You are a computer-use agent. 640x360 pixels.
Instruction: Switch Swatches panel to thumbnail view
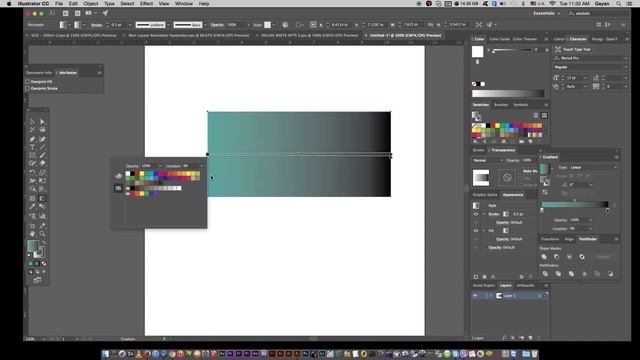coord(544,116)
